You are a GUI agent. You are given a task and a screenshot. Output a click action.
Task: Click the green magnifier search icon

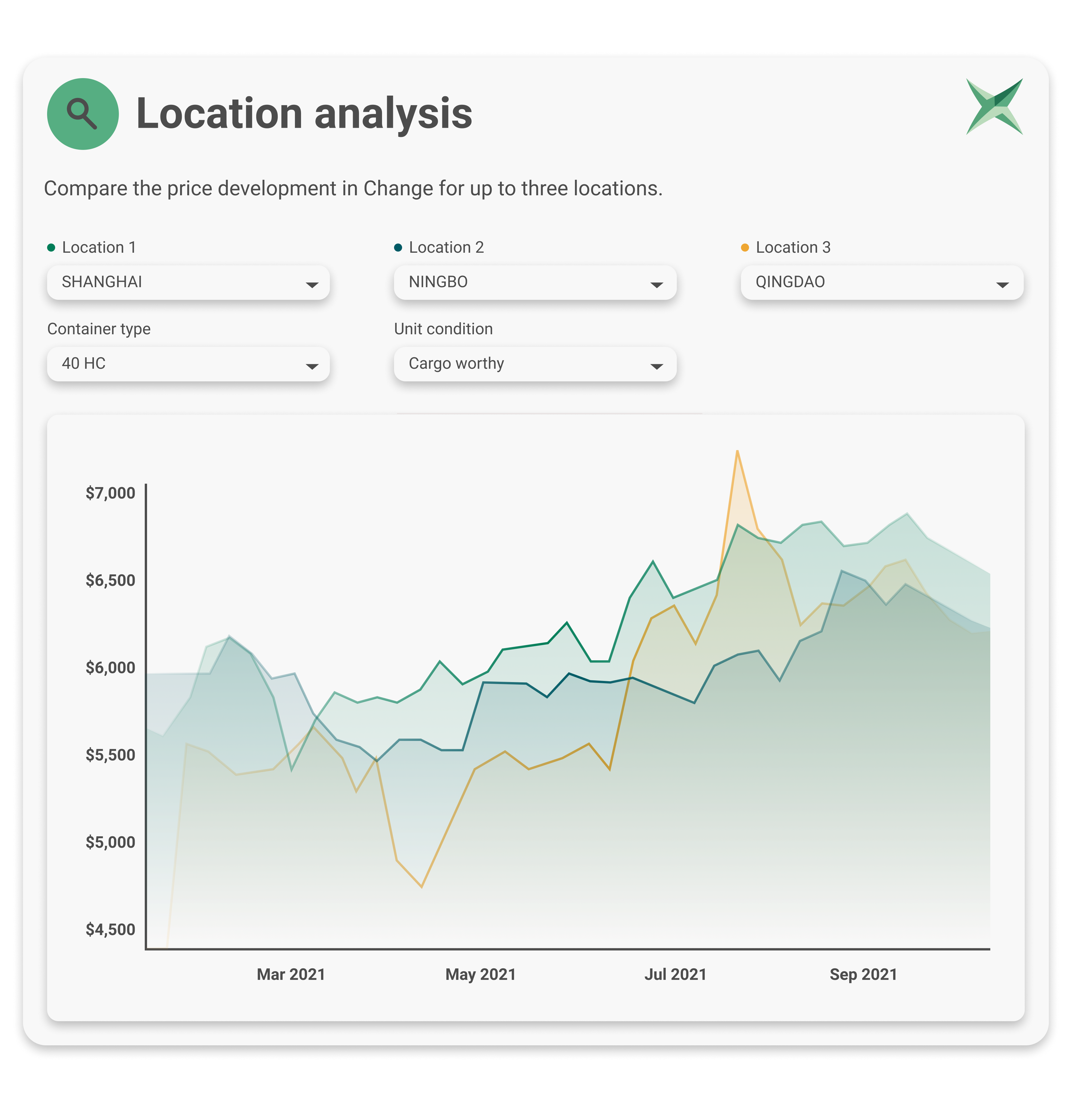pyautogui.click(x=83, y=114)
